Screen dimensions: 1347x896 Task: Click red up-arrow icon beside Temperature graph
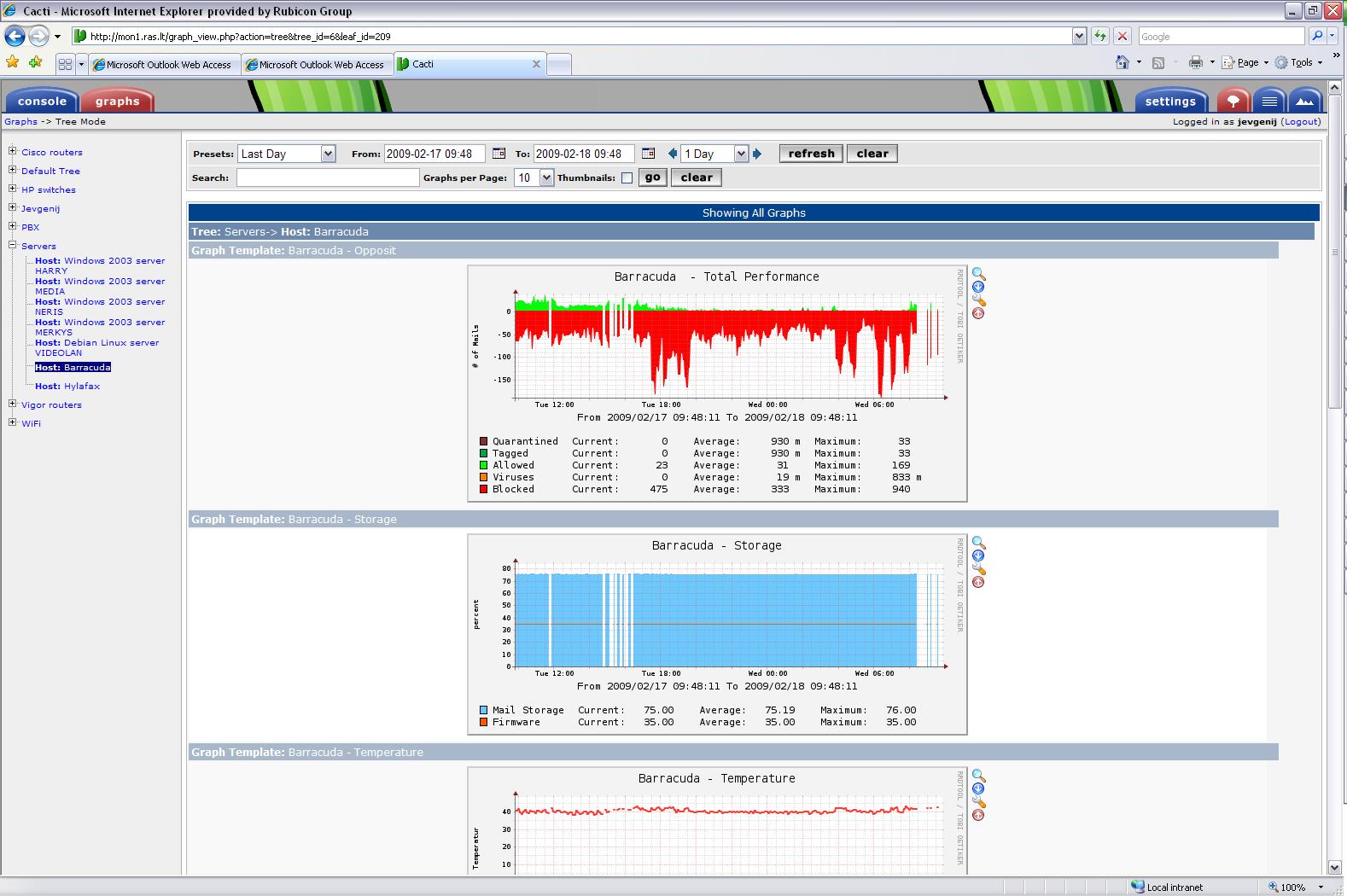(978, 815)
